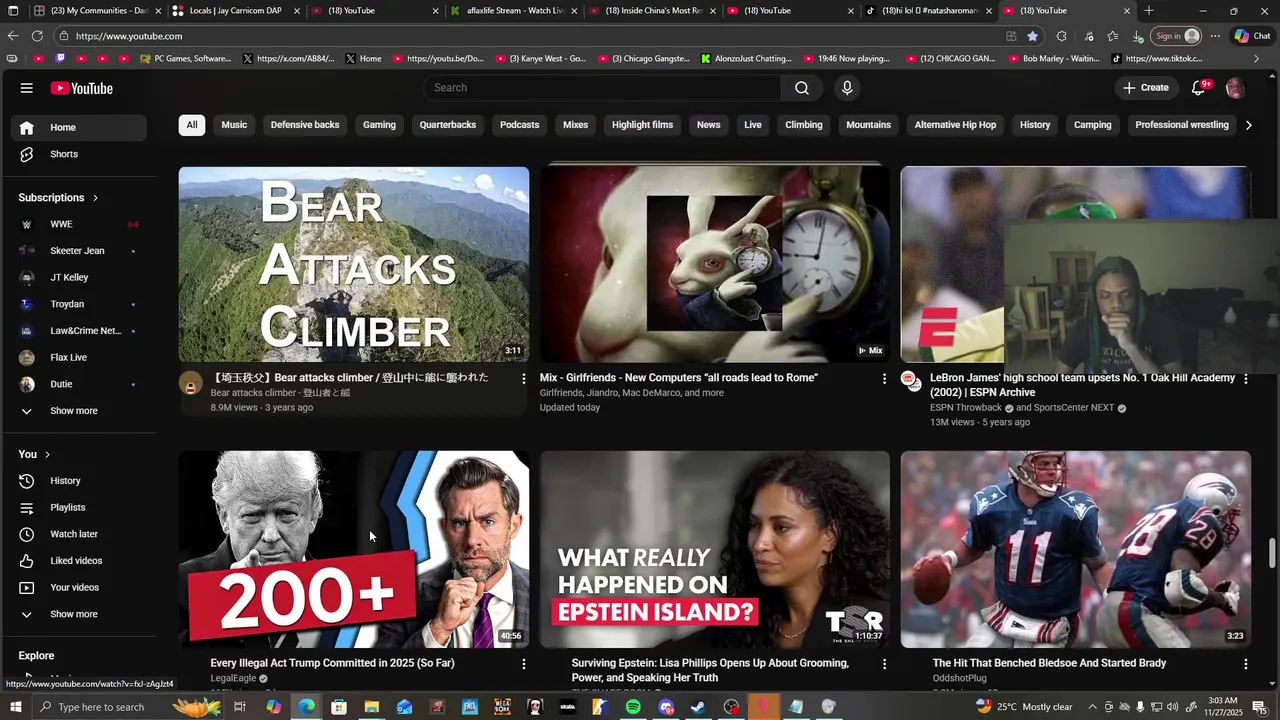Open browser extensions puzzle icon
1280x720 pixels.
(x=1061, y=36)
